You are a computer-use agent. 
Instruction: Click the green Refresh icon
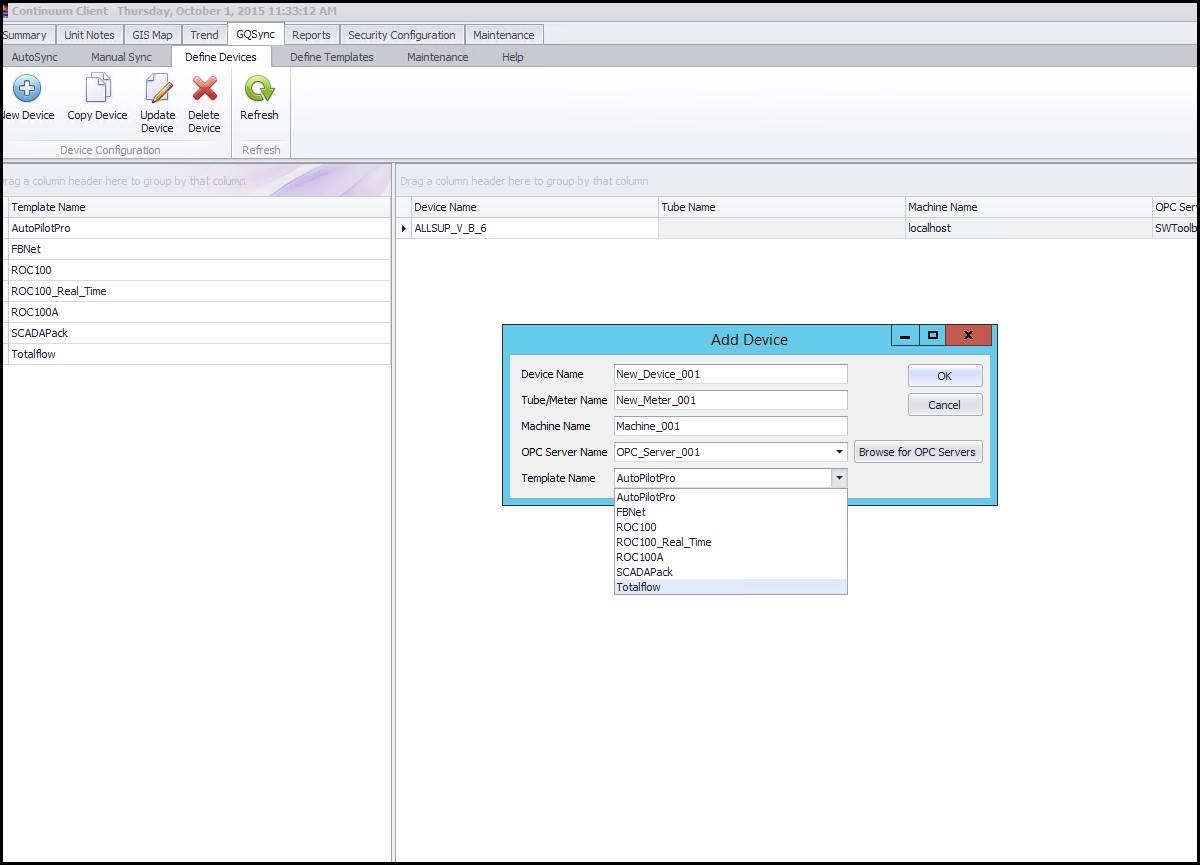coord(259,90)
